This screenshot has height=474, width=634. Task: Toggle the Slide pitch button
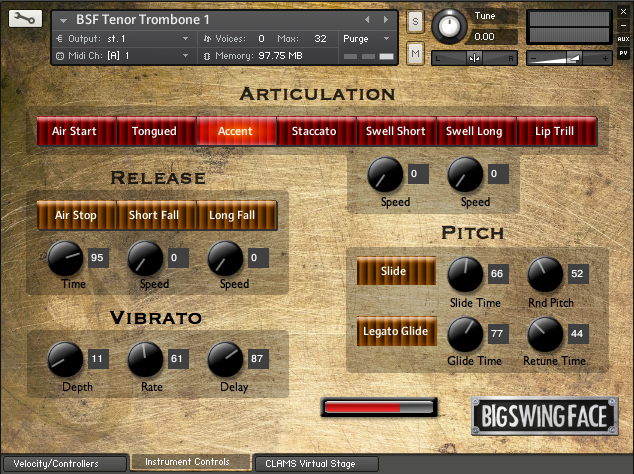point(396,271)
